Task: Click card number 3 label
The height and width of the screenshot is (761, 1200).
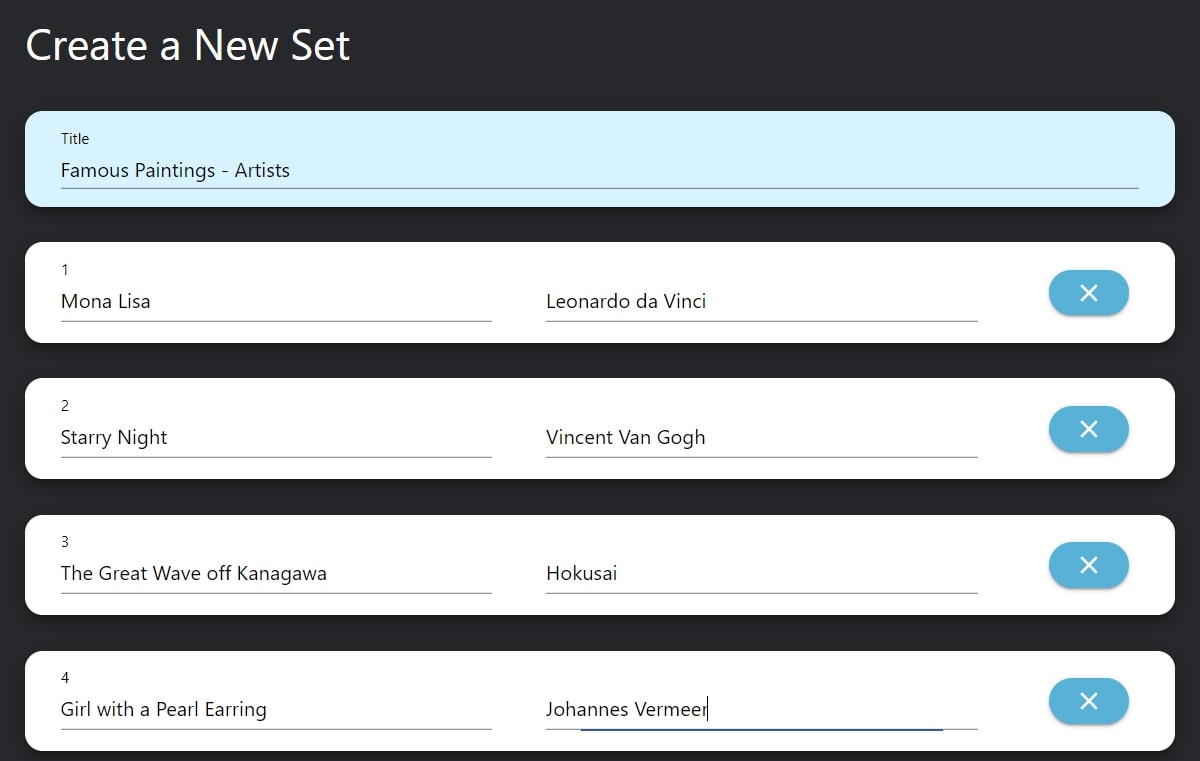Action: tap(65, 542)
